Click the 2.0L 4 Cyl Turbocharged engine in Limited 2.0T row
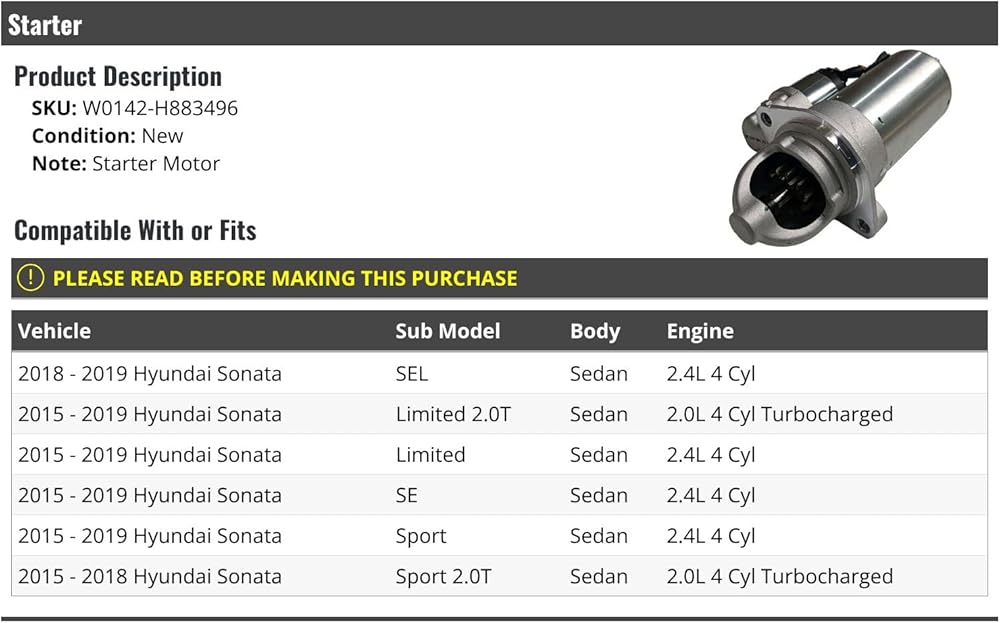Image resolution: width=1000 pixels, height=623 pixels. [x=779, y=414]
